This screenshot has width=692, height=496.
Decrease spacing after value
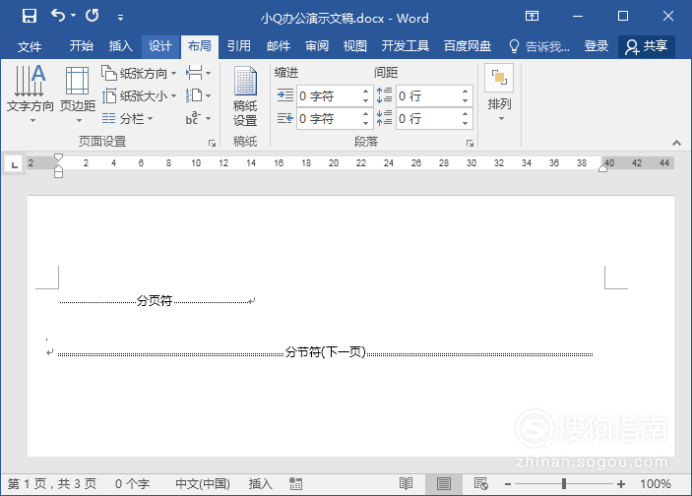(x=465, y=124)
